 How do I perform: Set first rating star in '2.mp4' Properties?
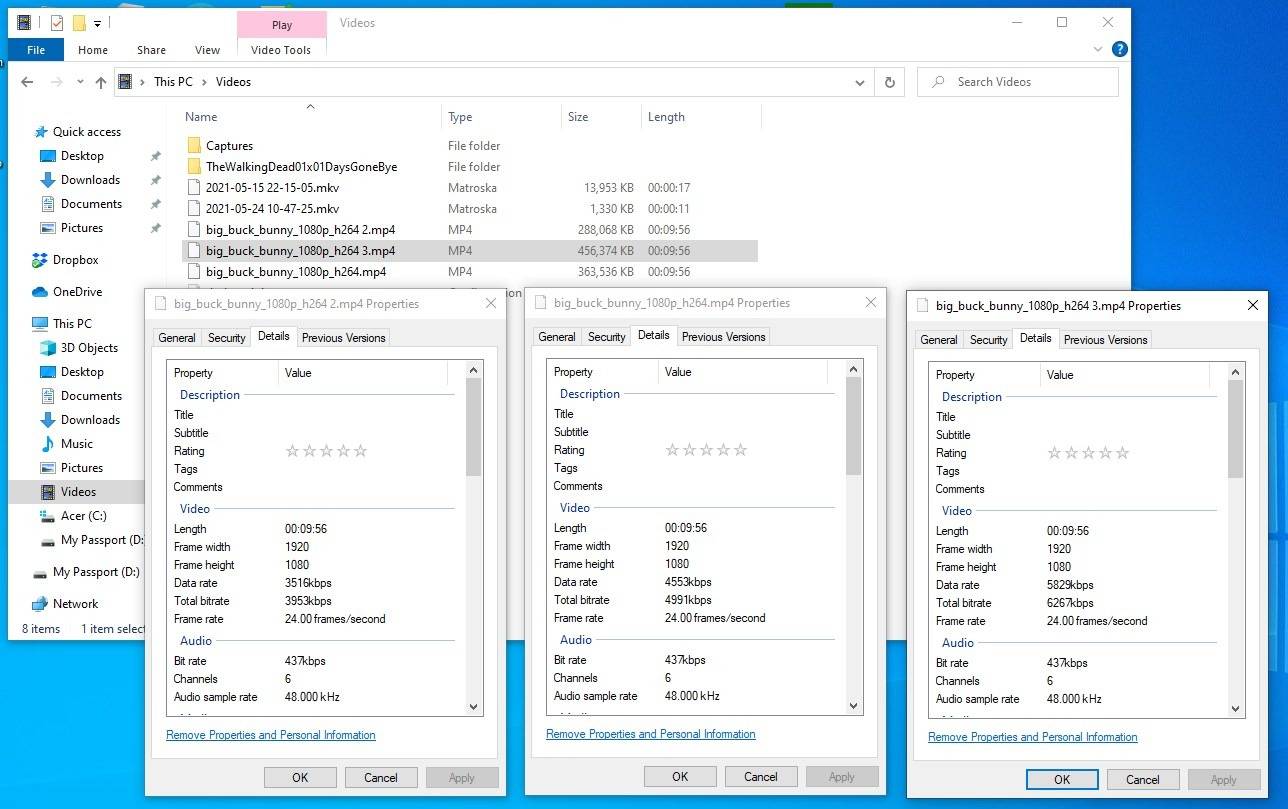point(292,451)
